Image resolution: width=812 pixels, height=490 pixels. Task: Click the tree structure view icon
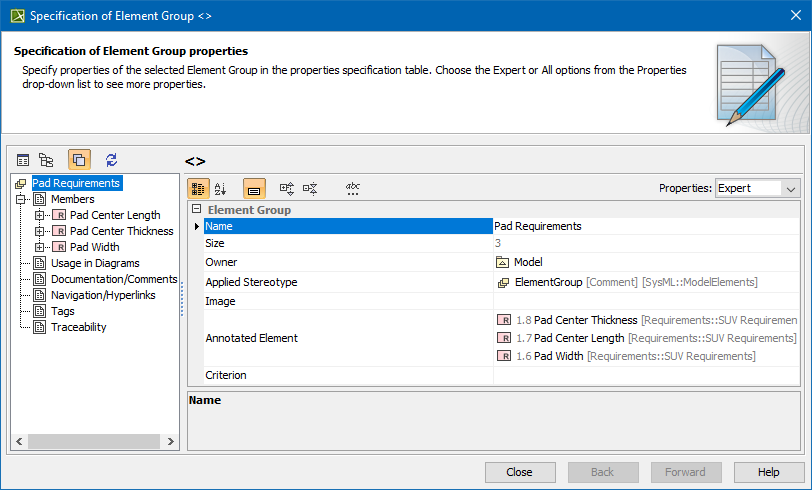coord(46,160)
